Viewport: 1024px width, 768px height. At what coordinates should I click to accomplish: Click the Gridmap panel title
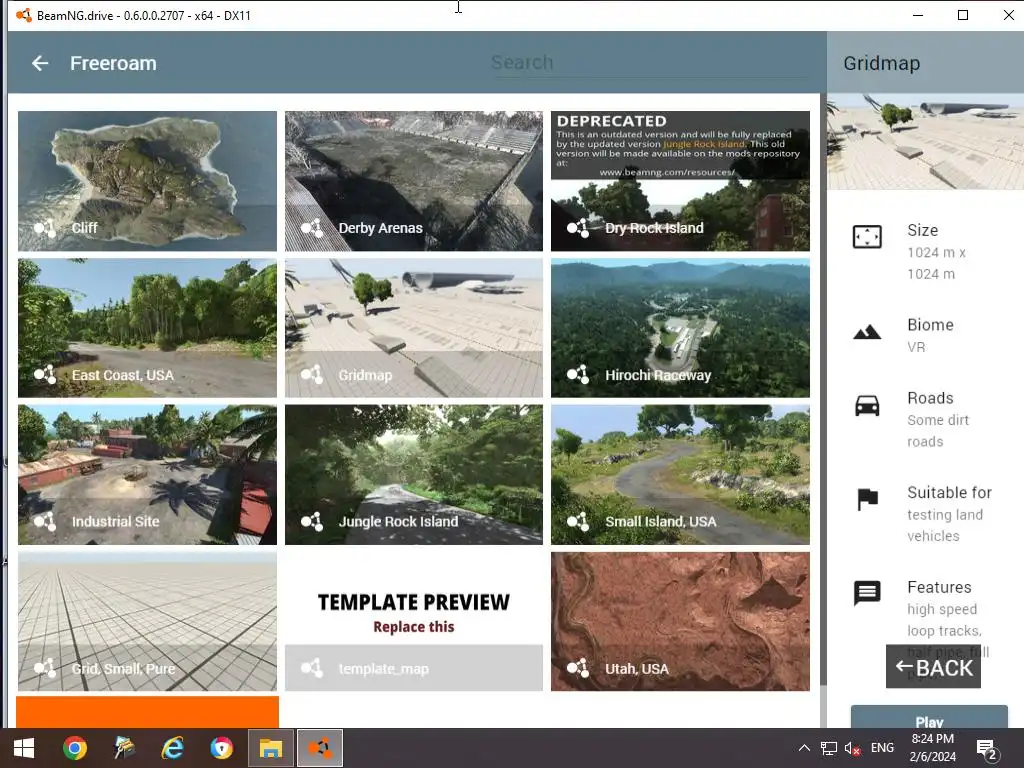[x=882, y=63]
